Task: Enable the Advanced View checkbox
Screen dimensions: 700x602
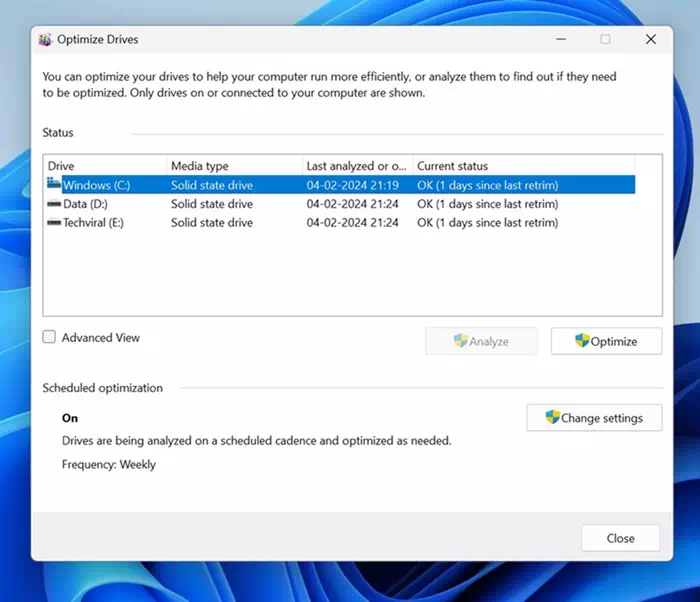Action: (x=49, y=337)
